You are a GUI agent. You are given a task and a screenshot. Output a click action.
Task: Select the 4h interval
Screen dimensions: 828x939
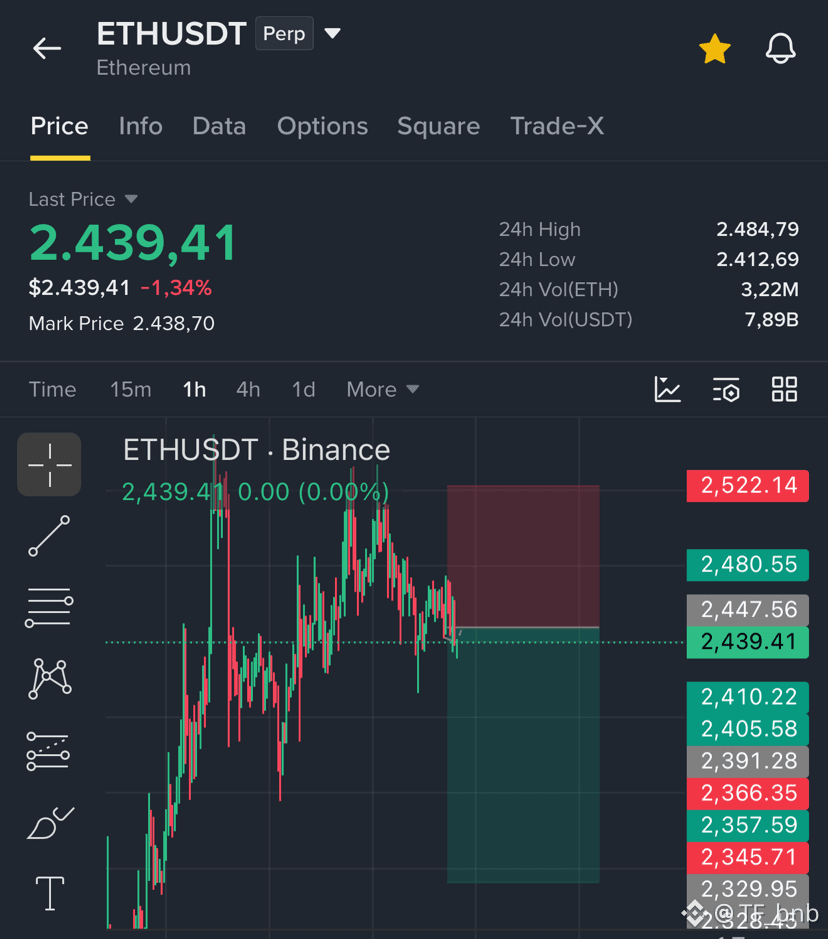click(x=248, y=390)
